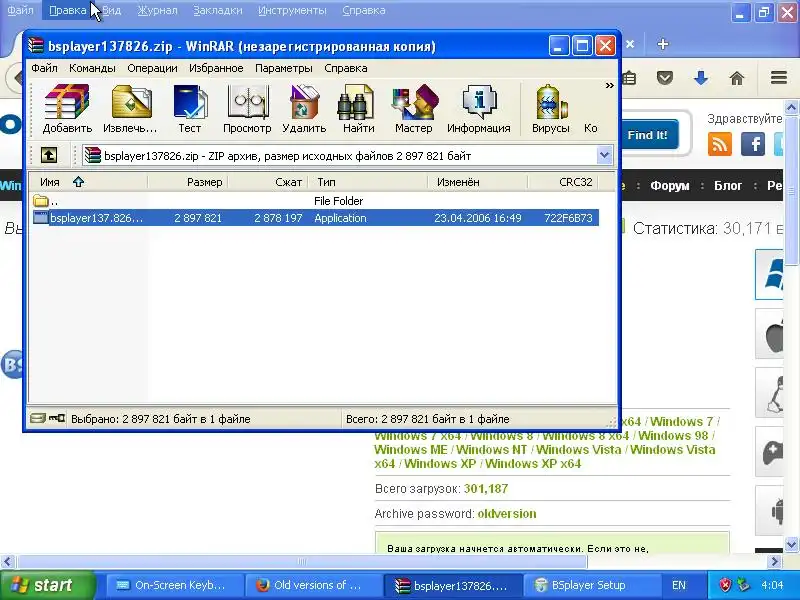Click the key password icon in status bar
The image size is (800, 600).
(x=57, y=419)
